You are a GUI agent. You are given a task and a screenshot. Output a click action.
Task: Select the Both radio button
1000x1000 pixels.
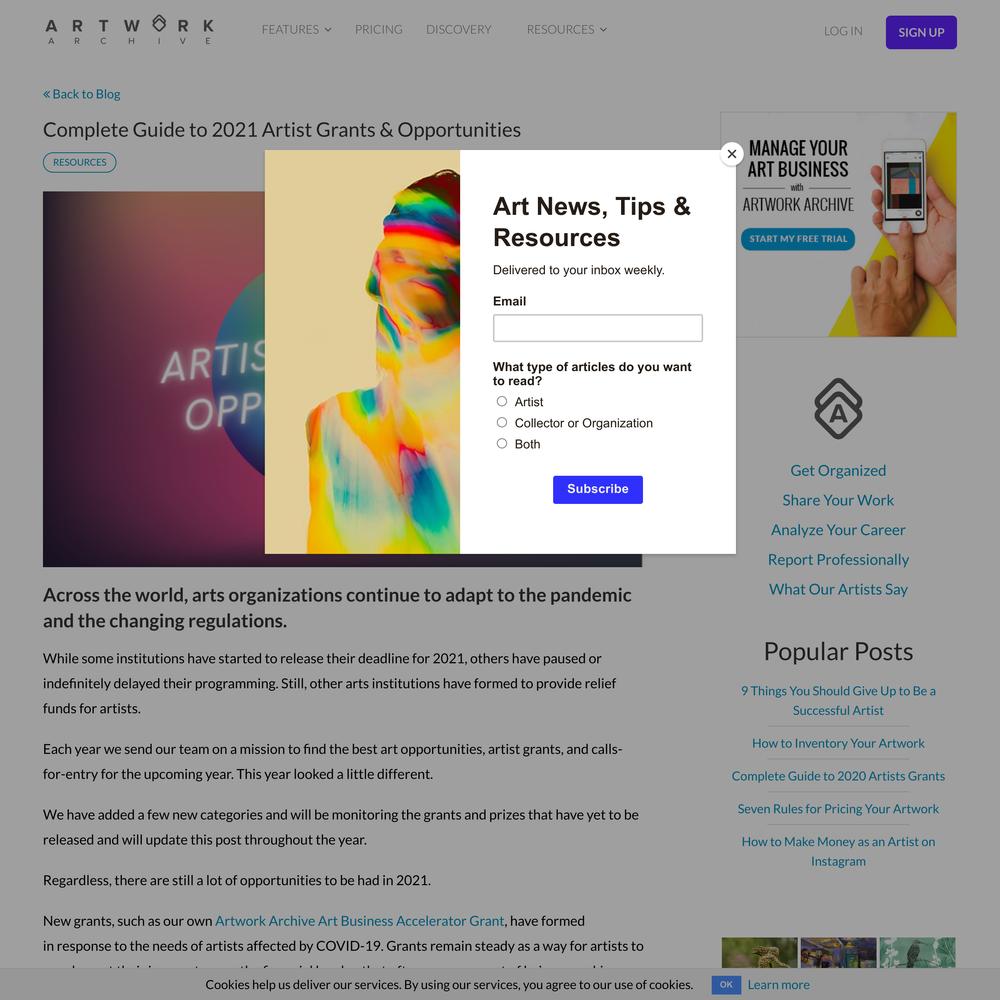pos(502,443)
